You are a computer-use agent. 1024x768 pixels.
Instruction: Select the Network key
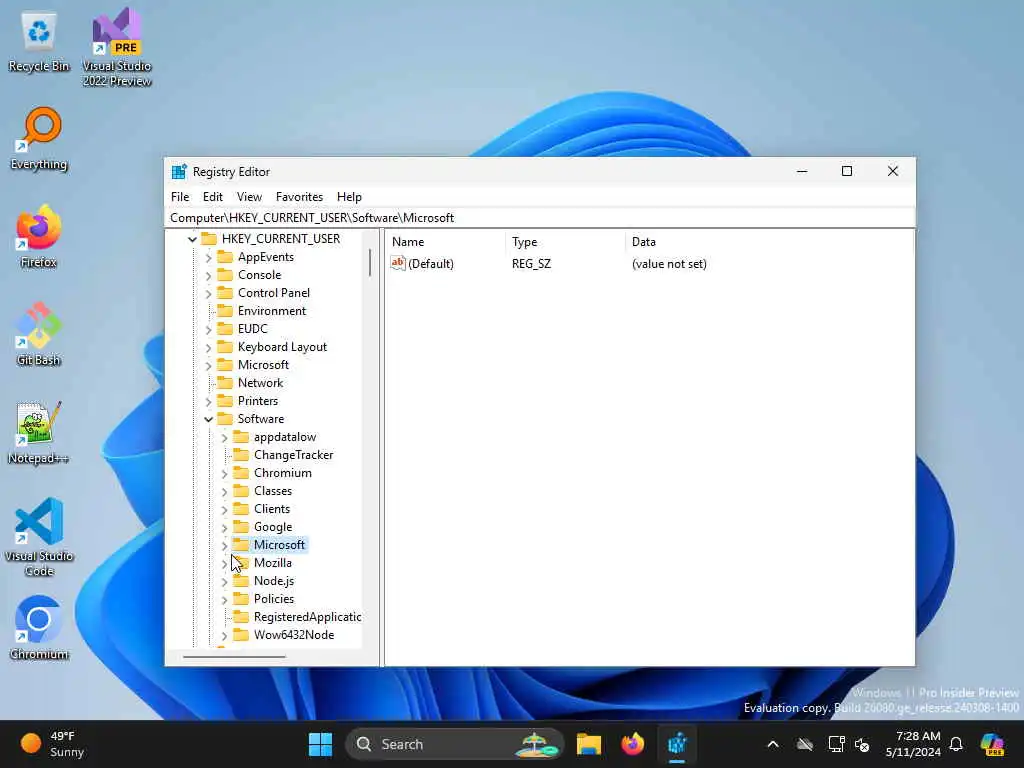coord(261,383)
